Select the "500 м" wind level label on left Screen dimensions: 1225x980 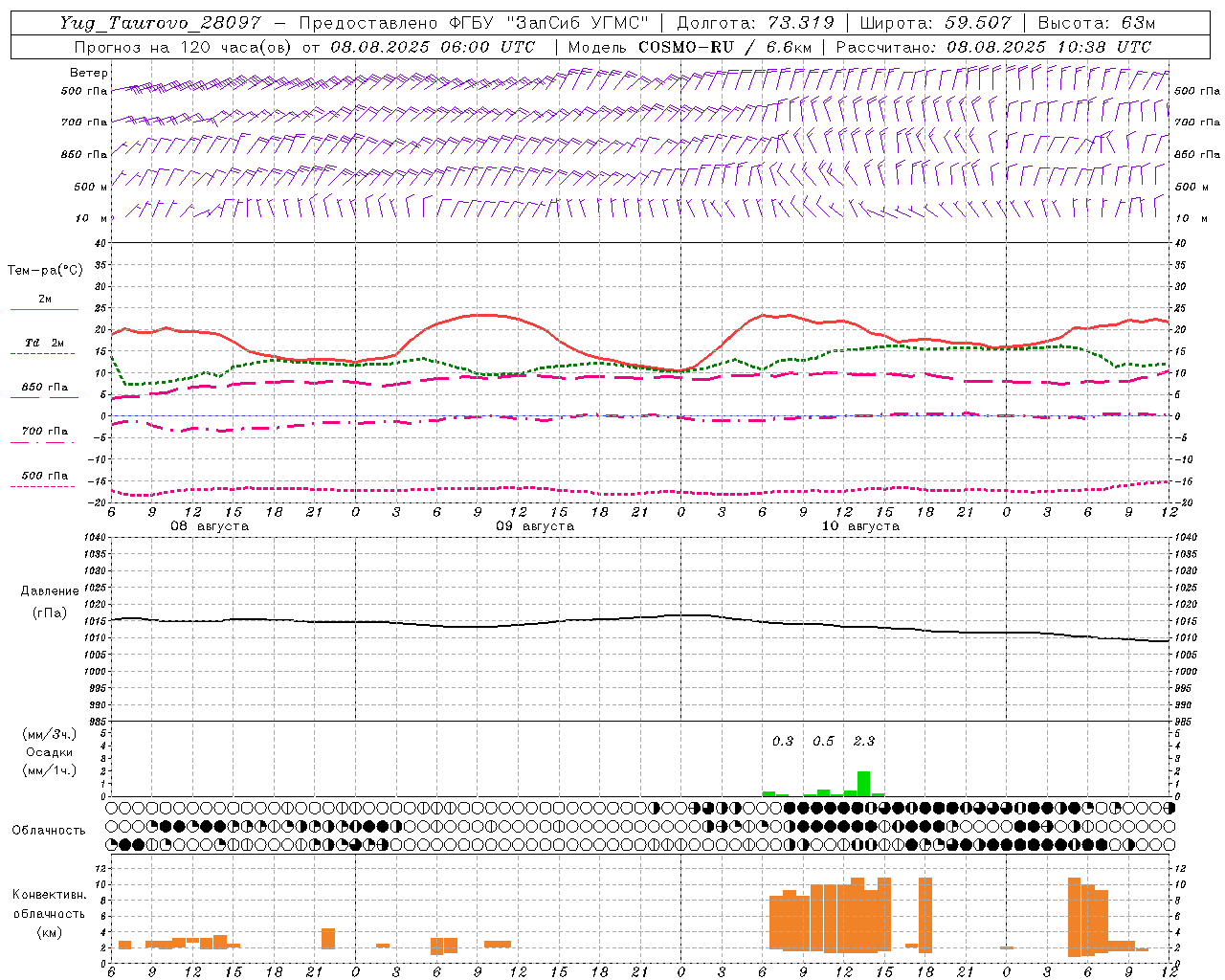[x=91, y=187]
